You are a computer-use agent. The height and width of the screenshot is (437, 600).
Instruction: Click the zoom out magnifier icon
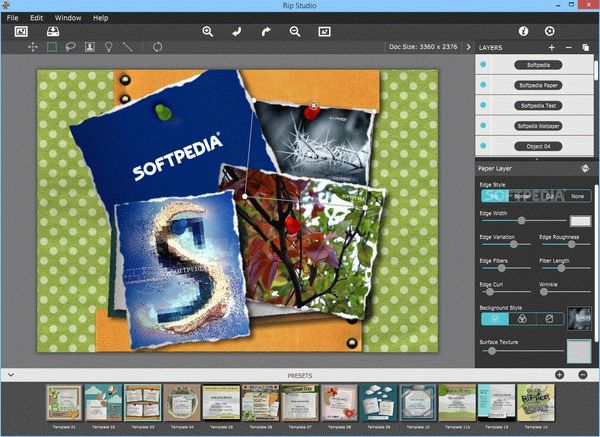[295, 32]
